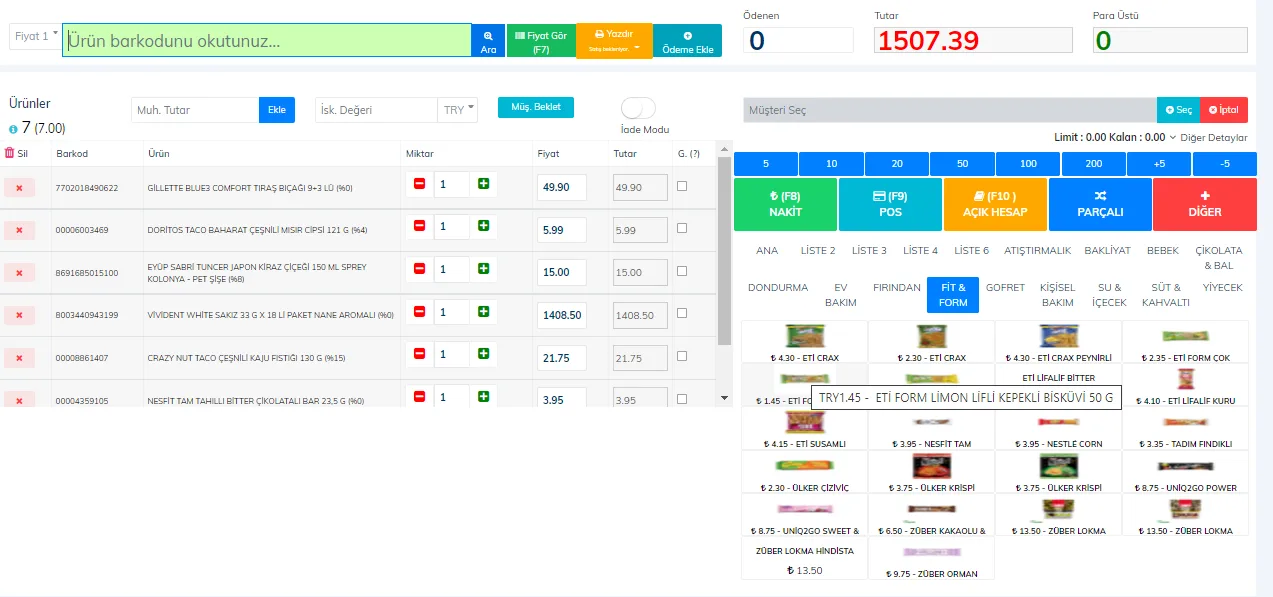Click the magnifier Ara search button
The image size is (1273, 597).
[488, 40]
